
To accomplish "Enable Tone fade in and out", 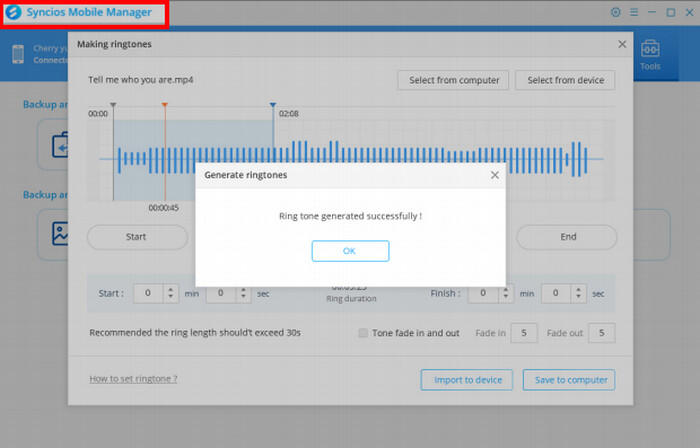I will (364, 332).
